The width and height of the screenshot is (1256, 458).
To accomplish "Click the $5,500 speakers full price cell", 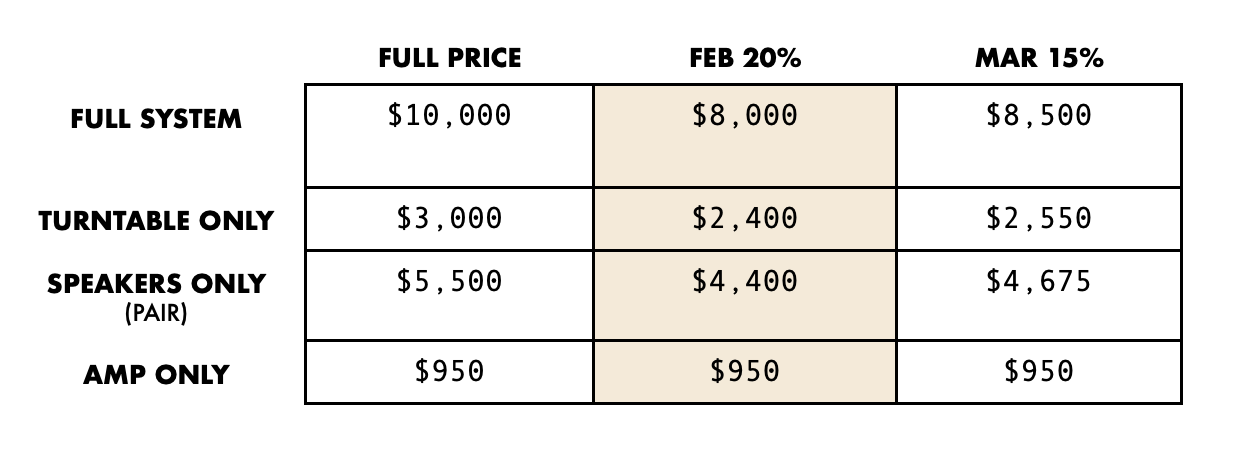I will tap(449, 282).
